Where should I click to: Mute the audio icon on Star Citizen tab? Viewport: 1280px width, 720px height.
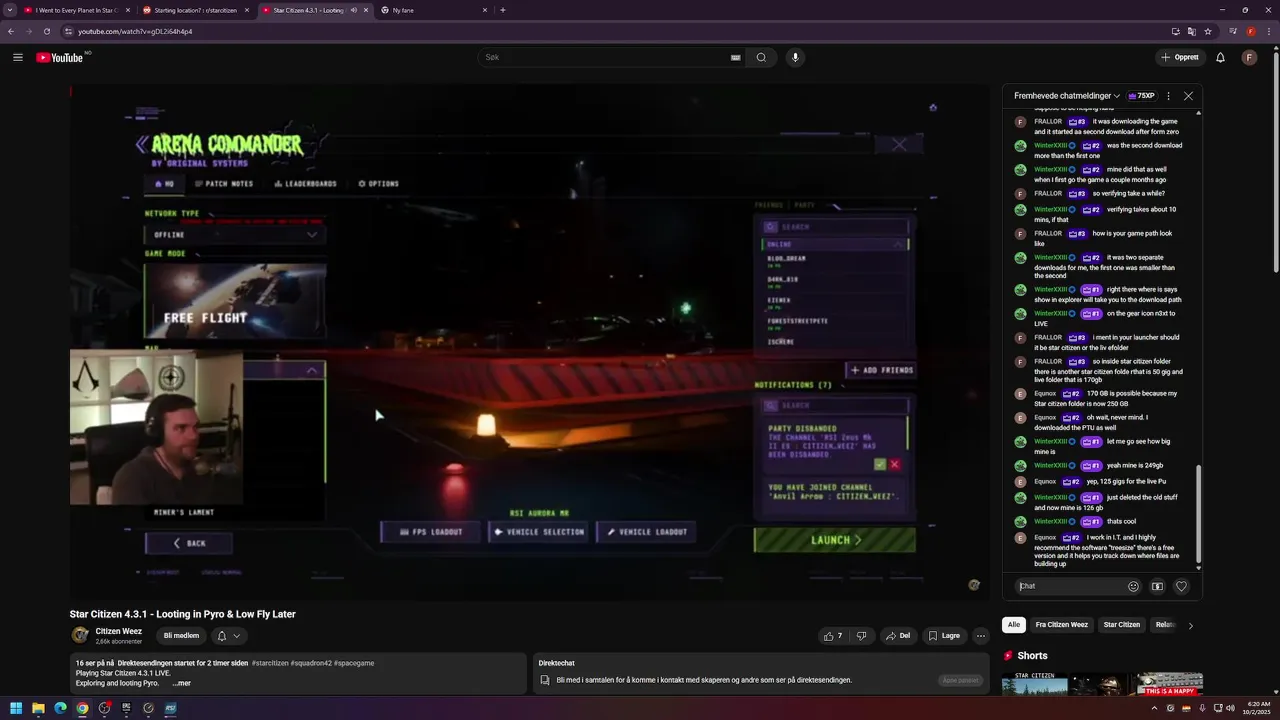(x=353, y=10)
